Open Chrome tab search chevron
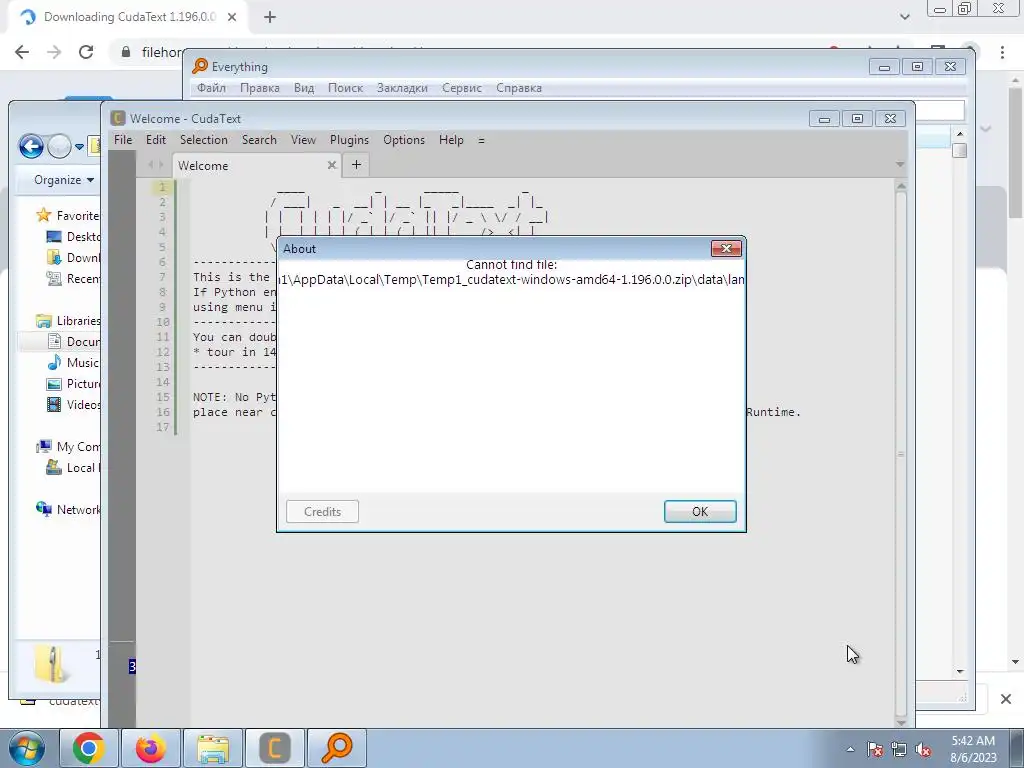The image size is (1024, 768). click(904, 17)
